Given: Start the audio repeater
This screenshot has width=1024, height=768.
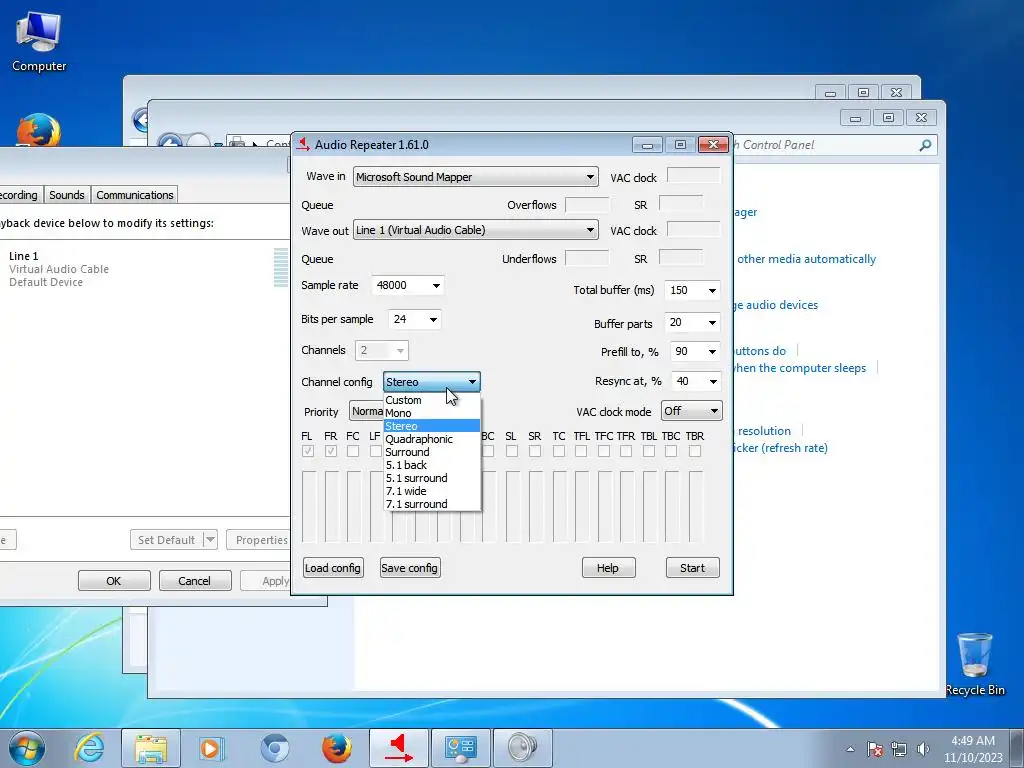Looking at the screenshot, I should [x=692, y=568].
